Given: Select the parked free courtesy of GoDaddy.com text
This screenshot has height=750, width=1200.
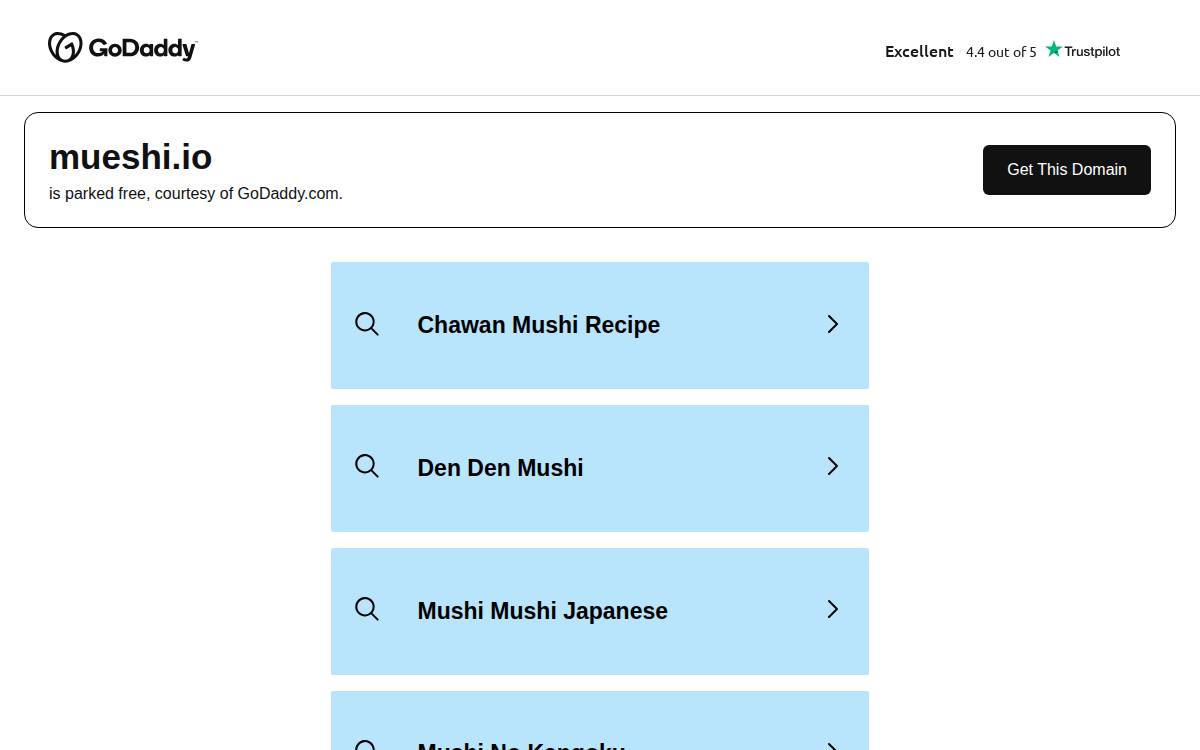Looking at the screenshot, I should [x=196, y=194].
